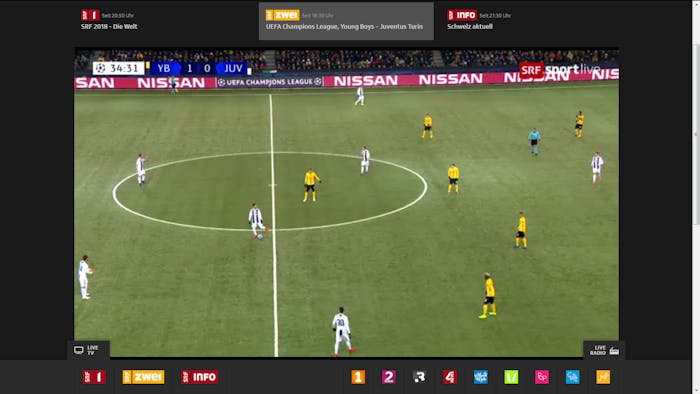Select SRF 1 'Die Welt' program tab

click(165, 21)
